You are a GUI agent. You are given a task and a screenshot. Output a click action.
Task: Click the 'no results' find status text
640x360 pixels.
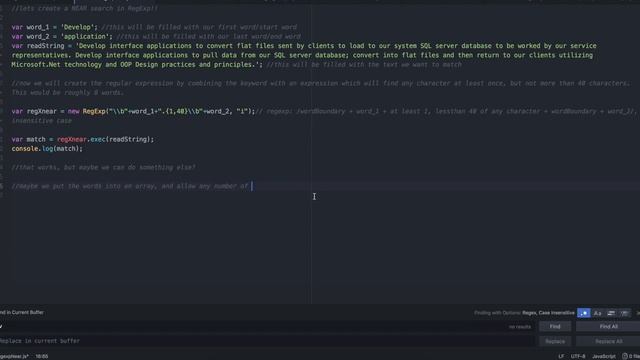pyautogui.click(x=520, y=327)
